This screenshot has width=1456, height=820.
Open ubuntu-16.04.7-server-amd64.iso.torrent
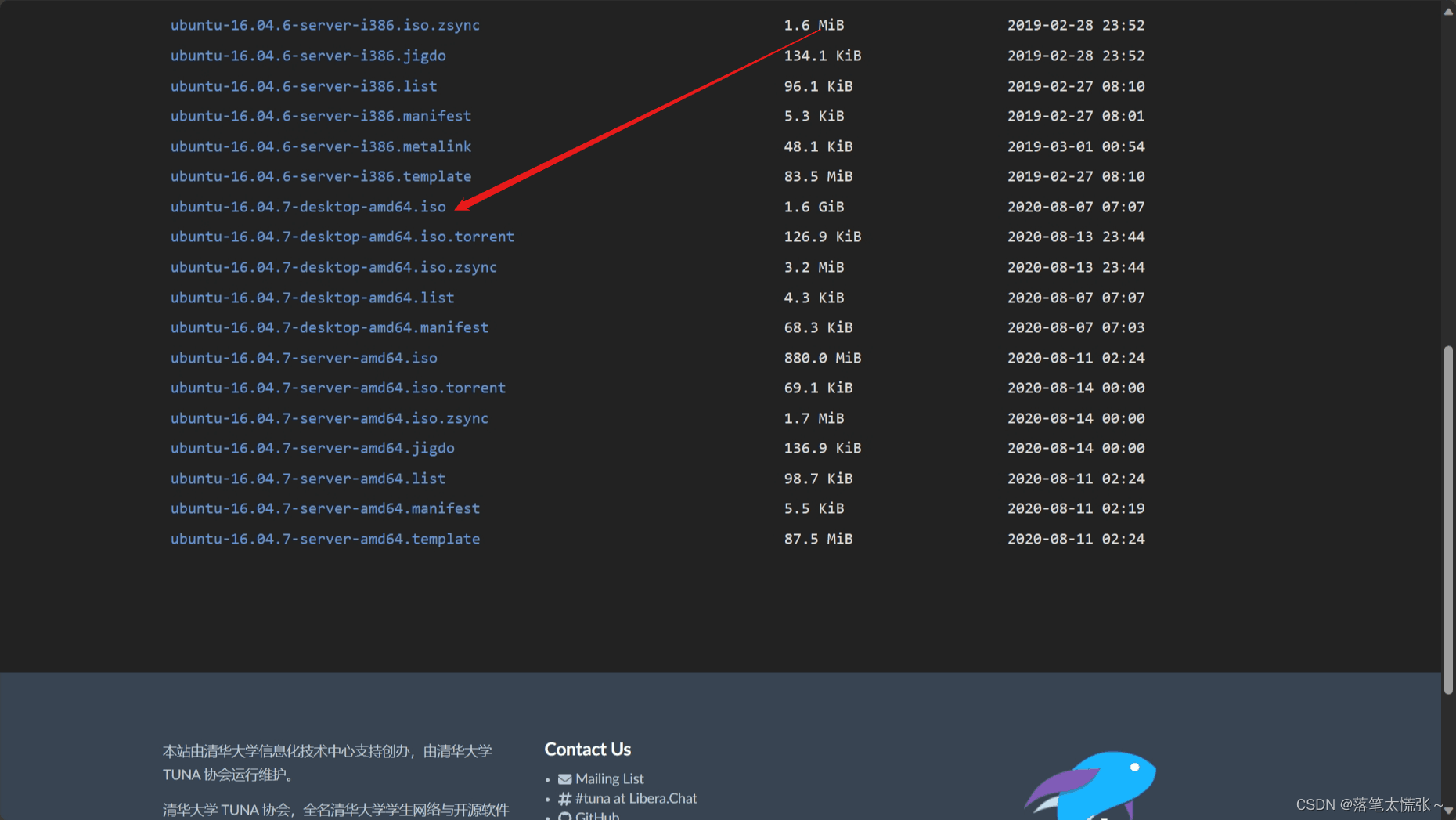click(338, 388)
